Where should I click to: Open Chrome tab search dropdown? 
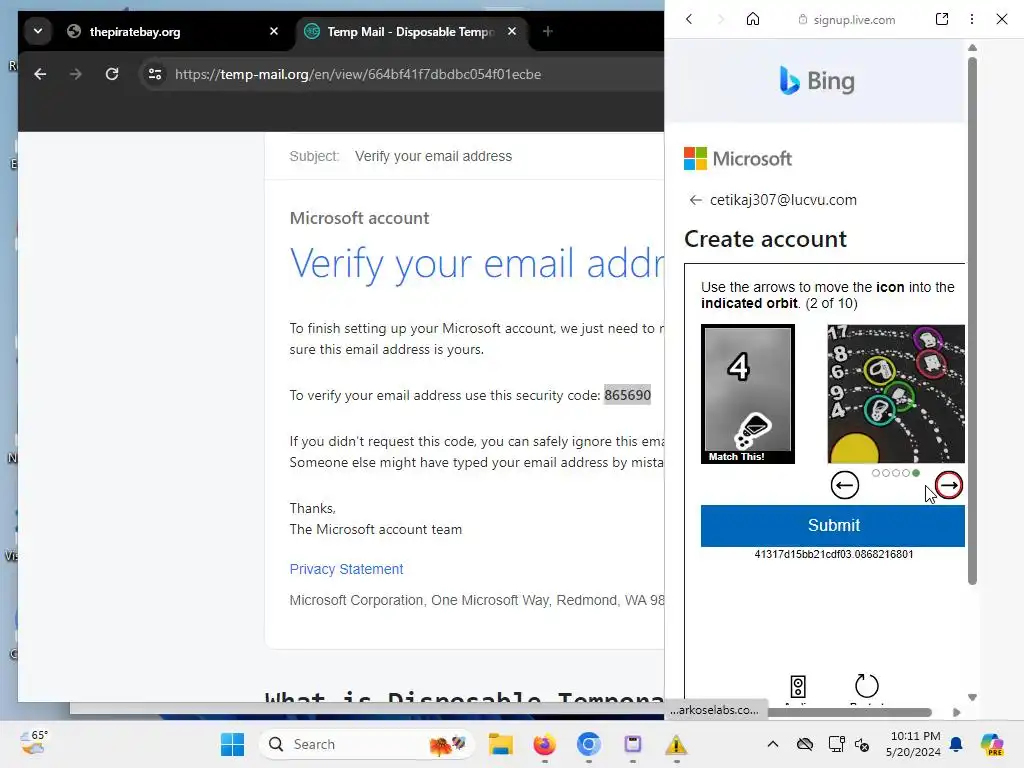tap(38, 31)
